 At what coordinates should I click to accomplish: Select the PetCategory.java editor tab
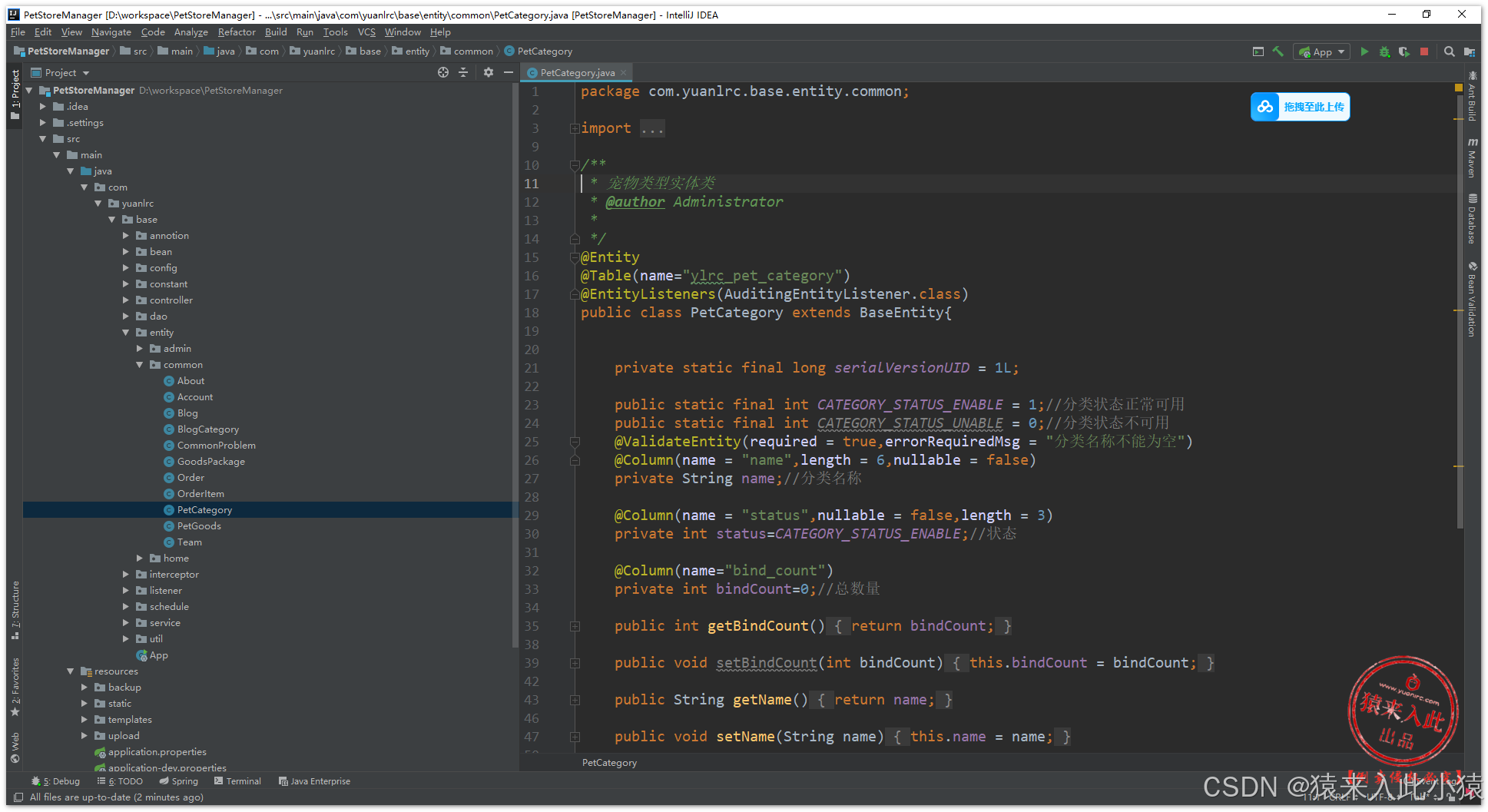[x=578, y=72]
